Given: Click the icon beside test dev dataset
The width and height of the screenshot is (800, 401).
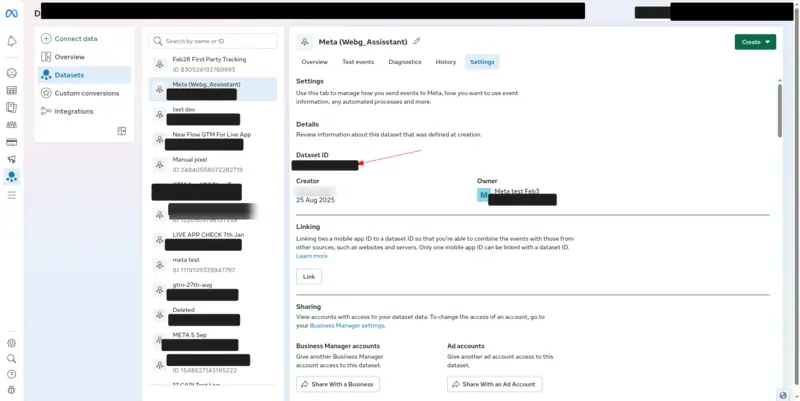Looking at the screenshot, I should (x=160, y=114).
